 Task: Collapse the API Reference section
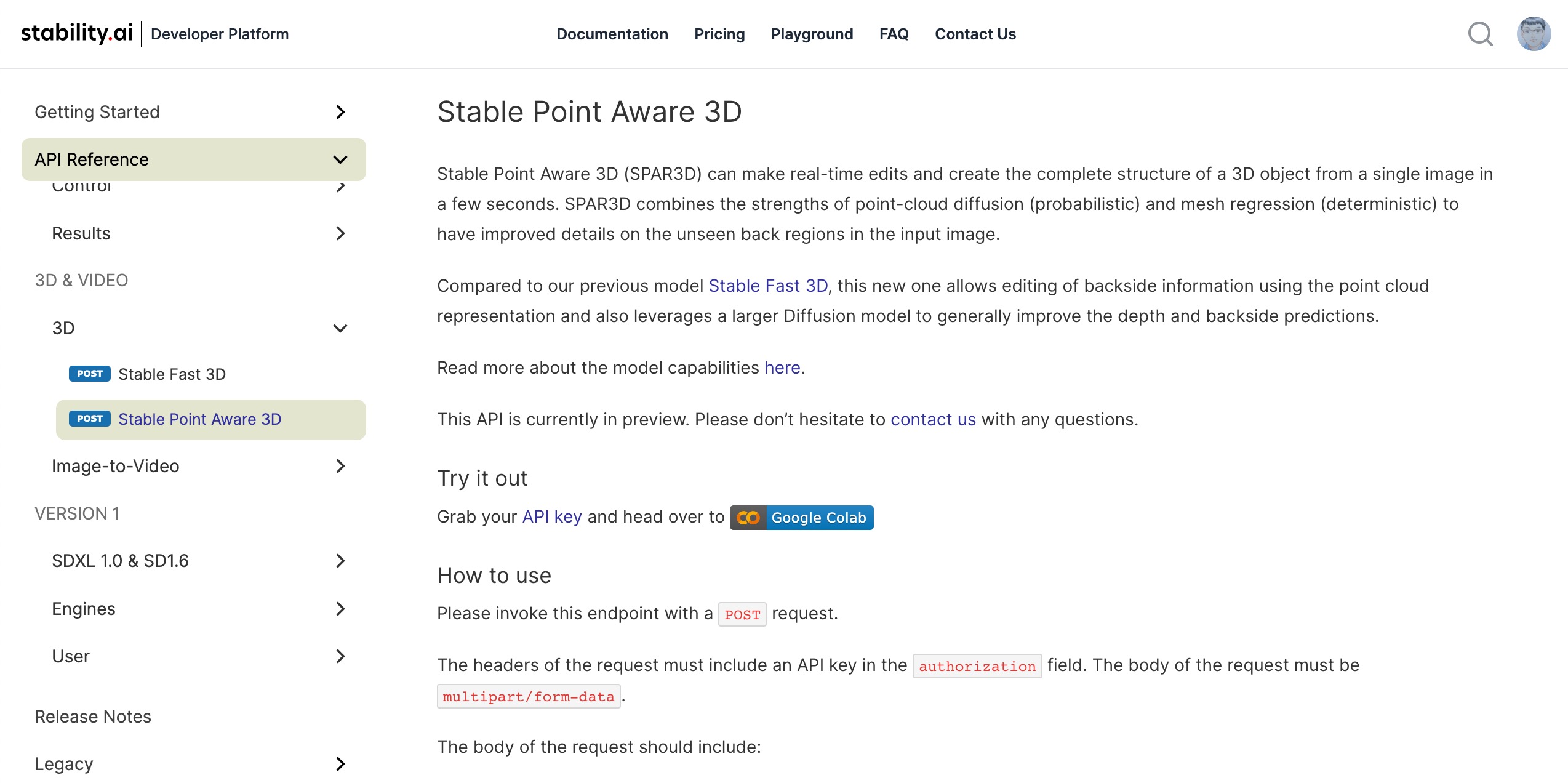pos(339,159)
